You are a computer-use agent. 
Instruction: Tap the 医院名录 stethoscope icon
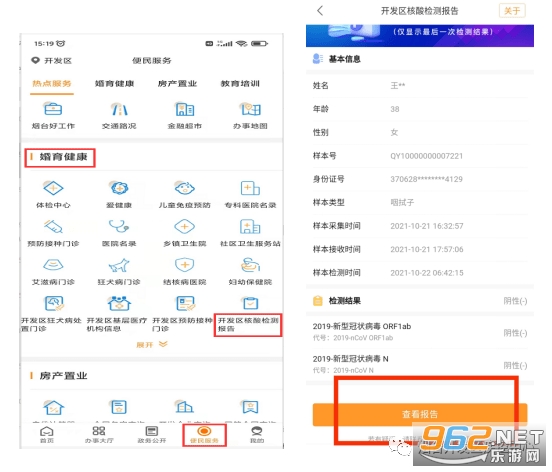(x=119, y=226)
